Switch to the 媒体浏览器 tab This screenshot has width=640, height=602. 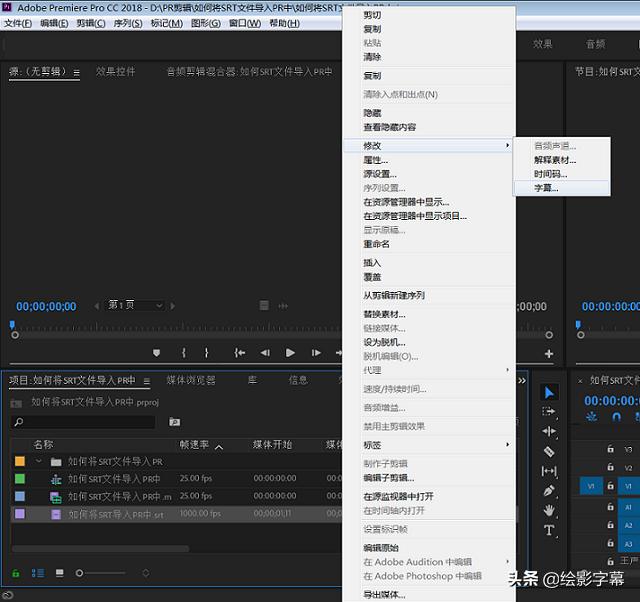coord(191,380)
